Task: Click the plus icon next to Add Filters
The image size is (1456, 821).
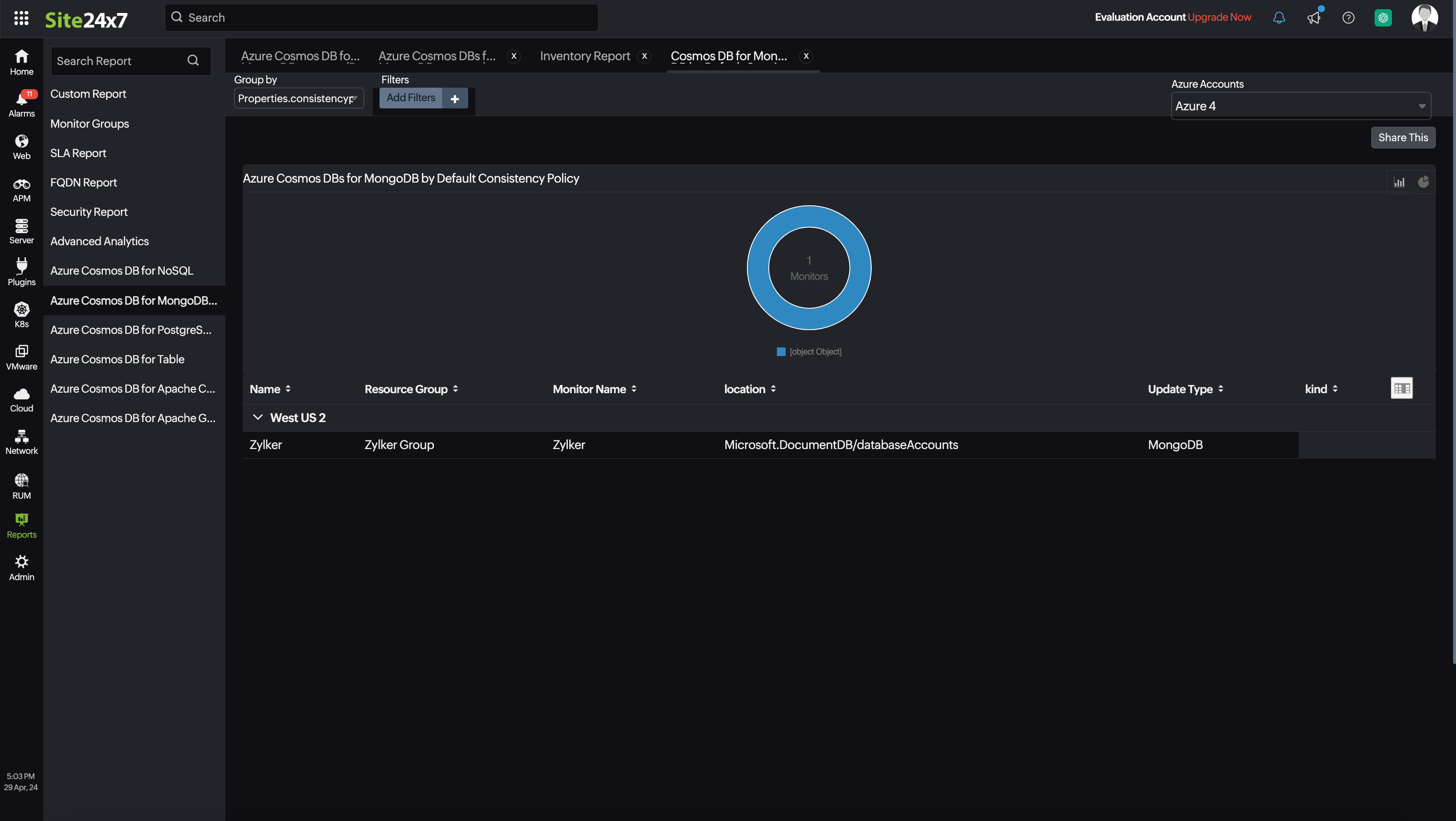Action: pyautogui.click(x=455, y=98)
